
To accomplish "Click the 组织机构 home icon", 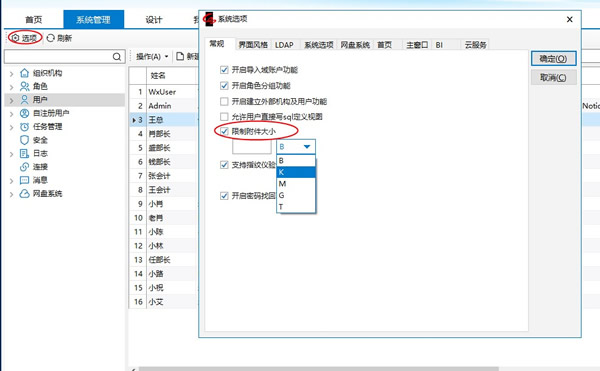I will point(24,73).
